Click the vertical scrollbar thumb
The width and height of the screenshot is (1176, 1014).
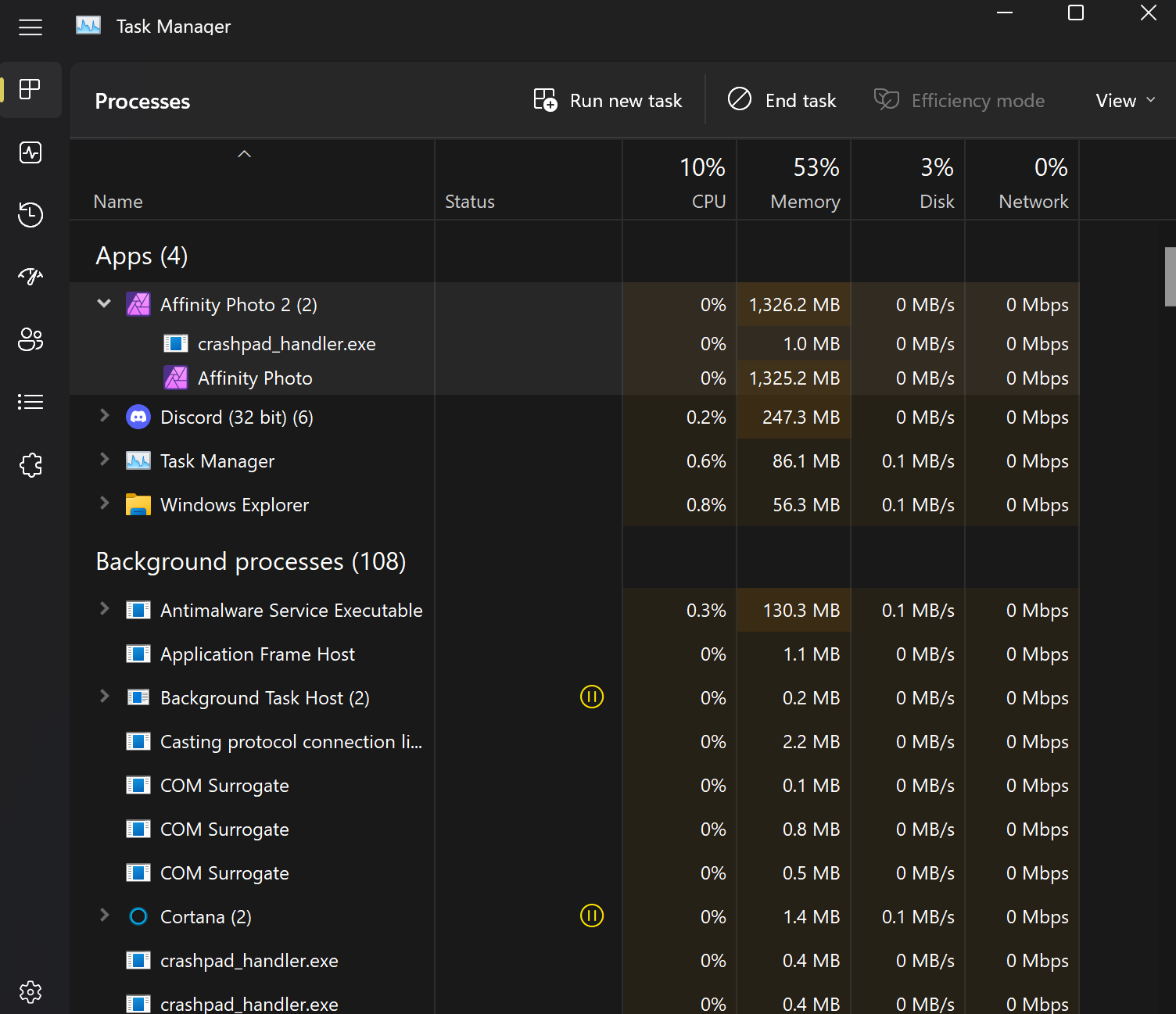point(1170,277)
